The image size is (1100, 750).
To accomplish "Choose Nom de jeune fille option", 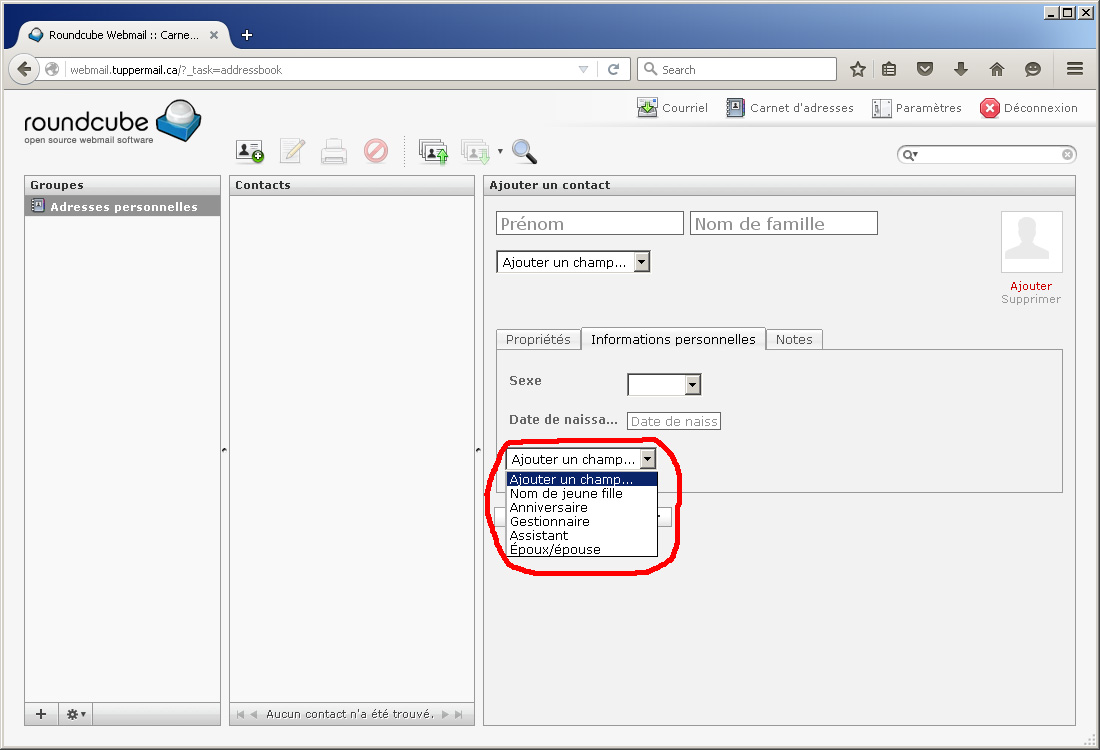I will pyautogui.click(x=566, y=493).
